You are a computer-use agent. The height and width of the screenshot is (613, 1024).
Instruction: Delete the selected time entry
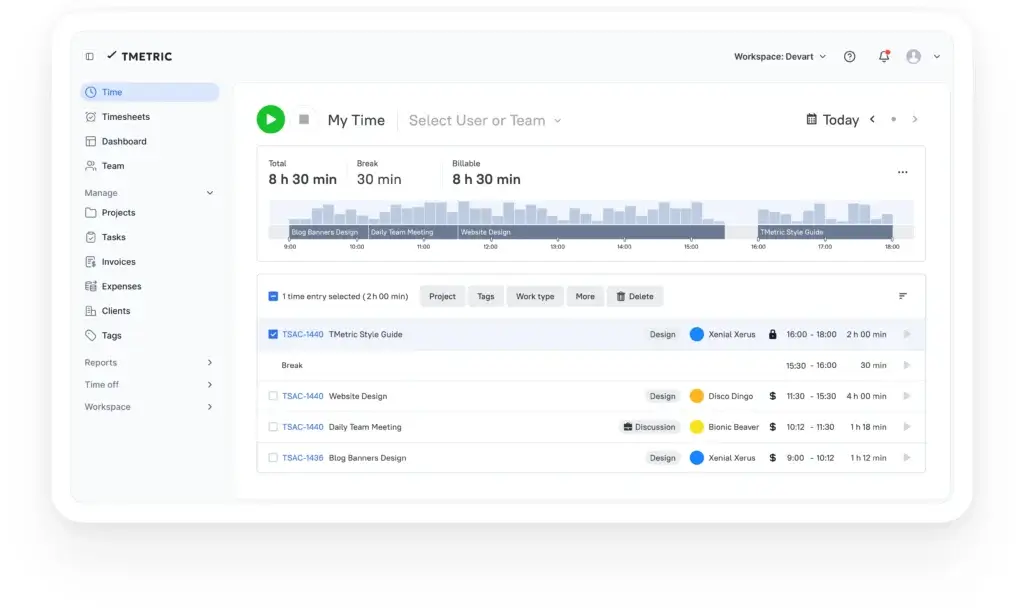click(635, 296)
